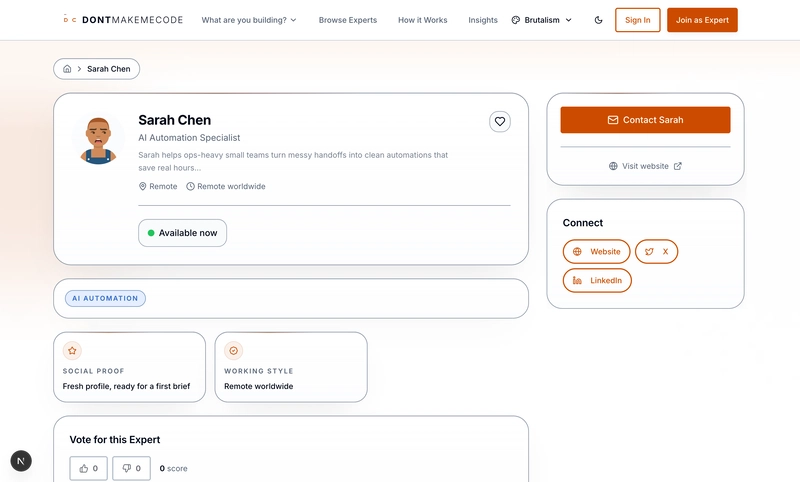Expand the "What are you building?" menu
The image size is (800, 482).
tap(249, 20)
